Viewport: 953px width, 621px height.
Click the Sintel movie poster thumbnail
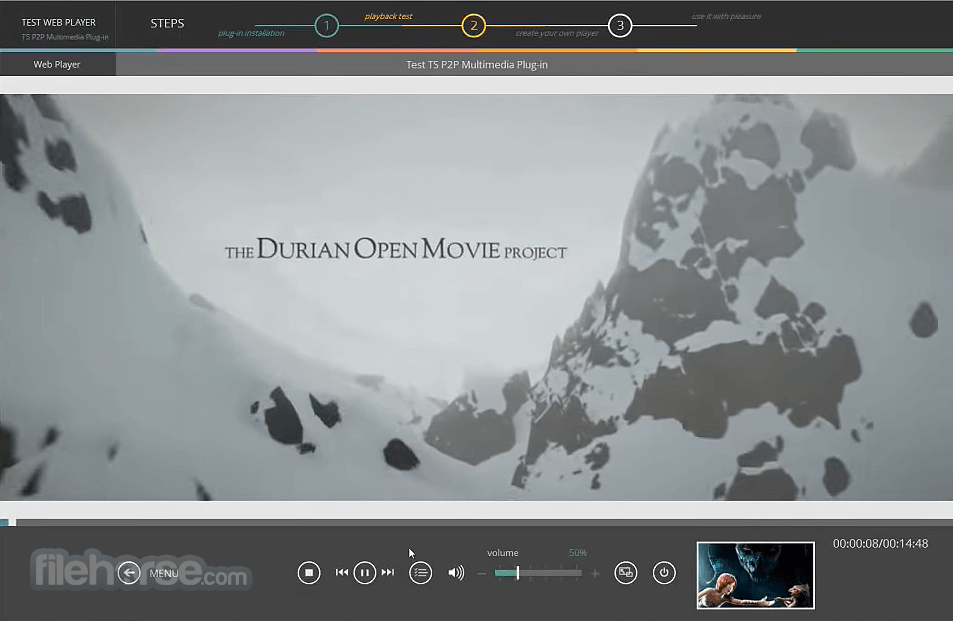coord(755,575)
